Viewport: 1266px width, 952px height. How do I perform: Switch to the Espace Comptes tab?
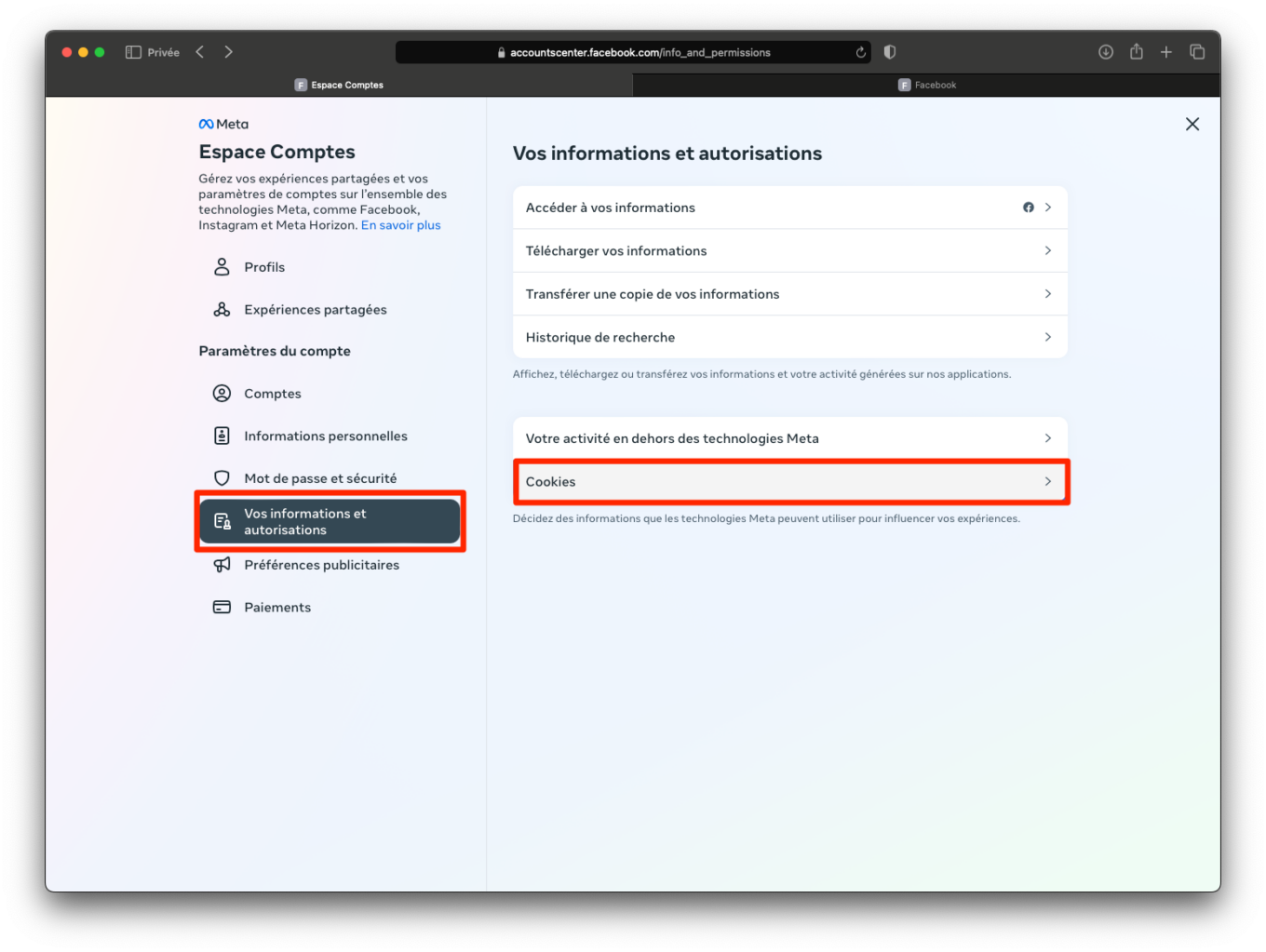tap(339, 85)
